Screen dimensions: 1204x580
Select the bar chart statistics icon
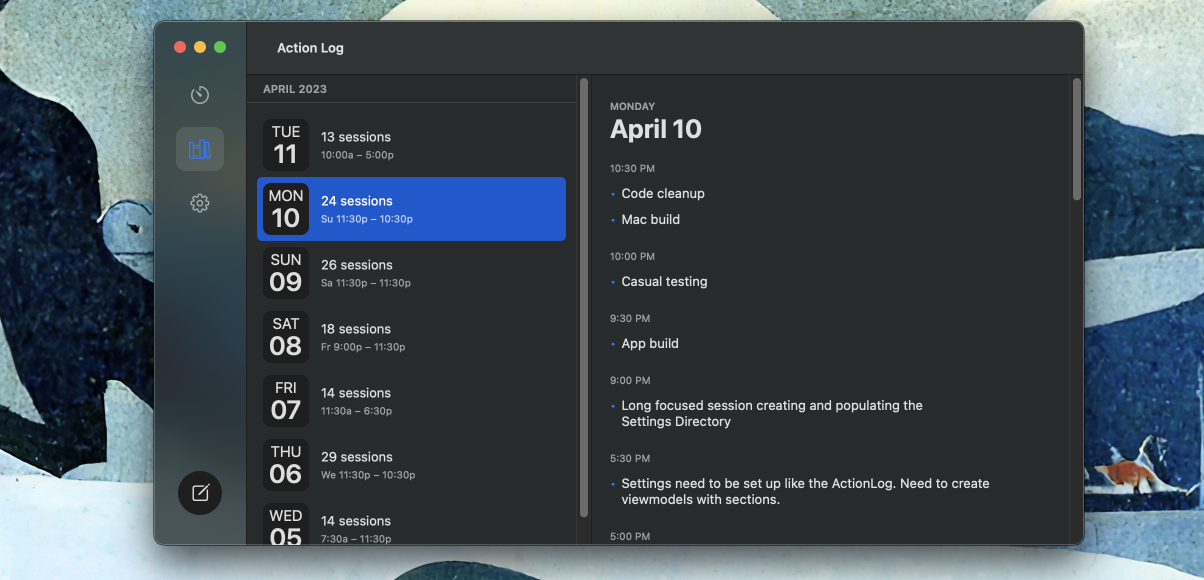point(199,148)
